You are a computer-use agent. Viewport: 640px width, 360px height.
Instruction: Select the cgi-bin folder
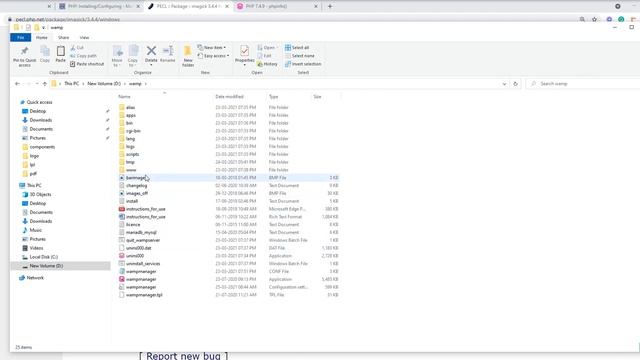(x=133, y=131)
